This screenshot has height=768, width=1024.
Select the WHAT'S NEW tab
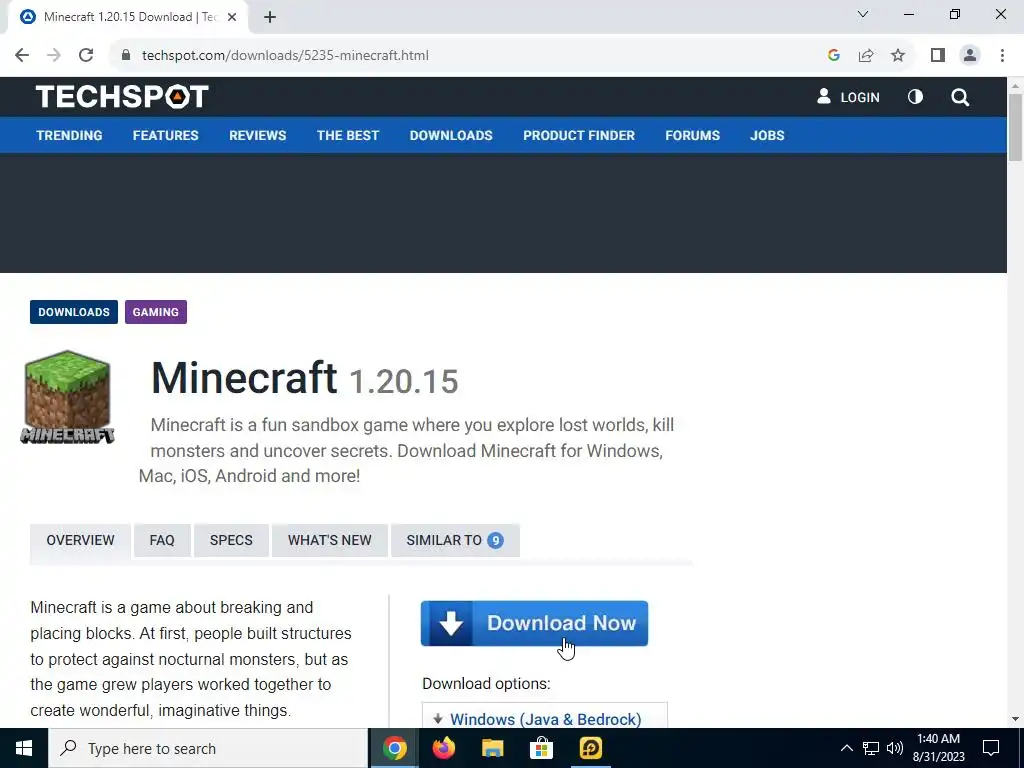[x=330, y=541]
